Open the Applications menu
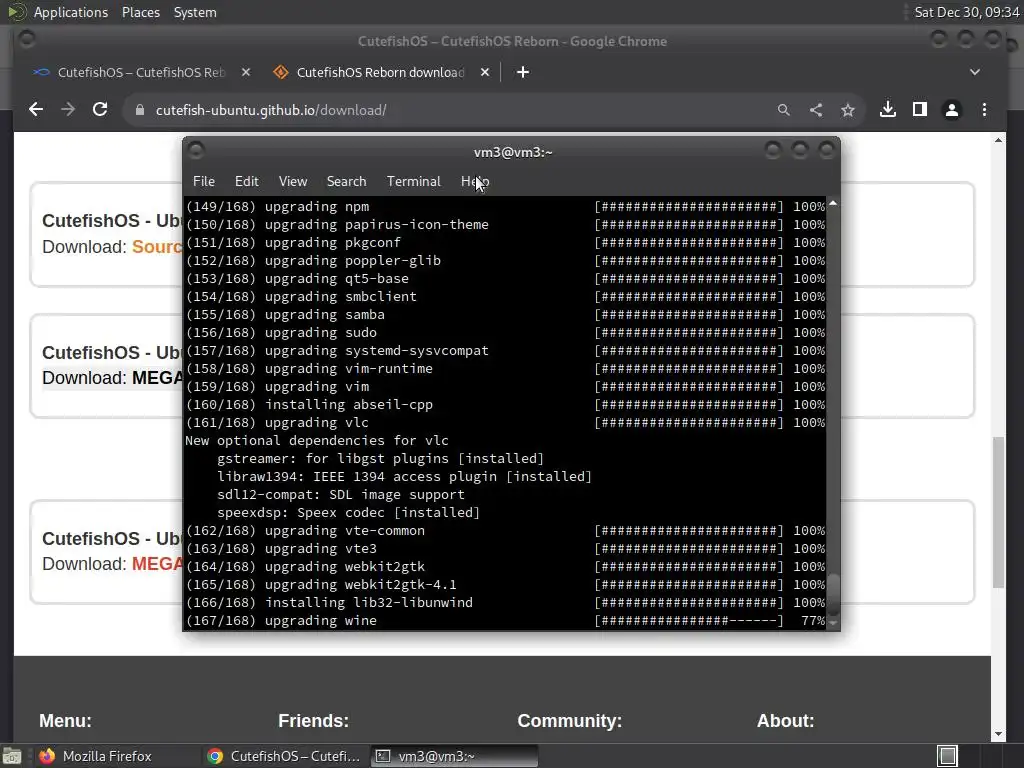 tap(71, 12)
